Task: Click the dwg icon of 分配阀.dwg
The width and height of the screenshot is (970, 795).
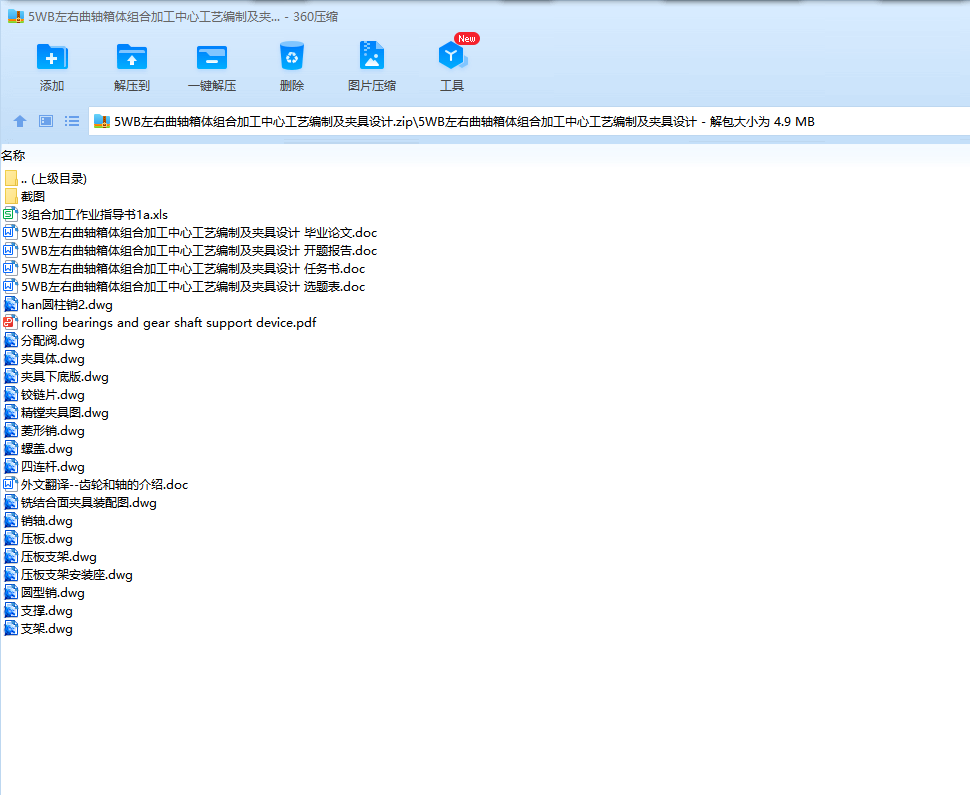Action: 11,340
